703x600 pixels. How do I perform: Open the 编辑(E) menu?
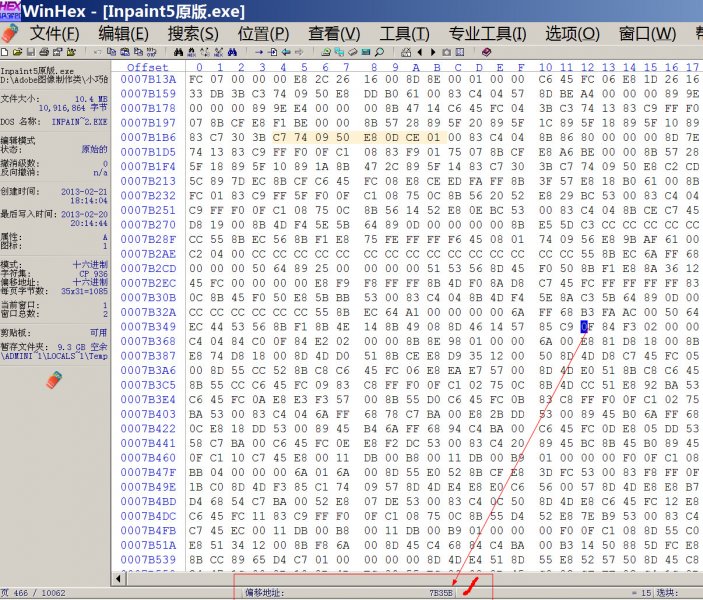123,34
